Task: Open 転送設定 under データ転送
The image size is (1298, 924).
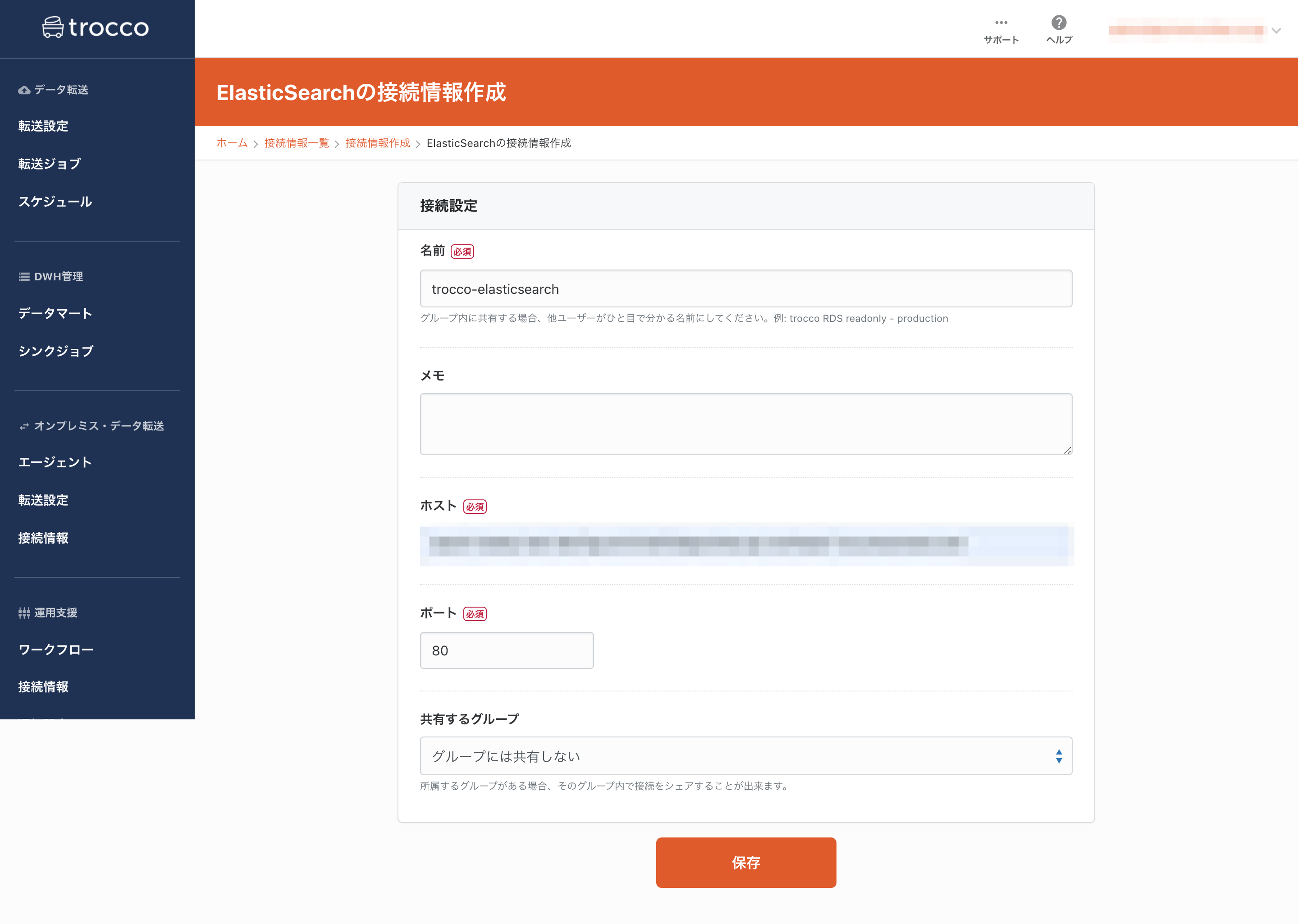Action: 43,126
